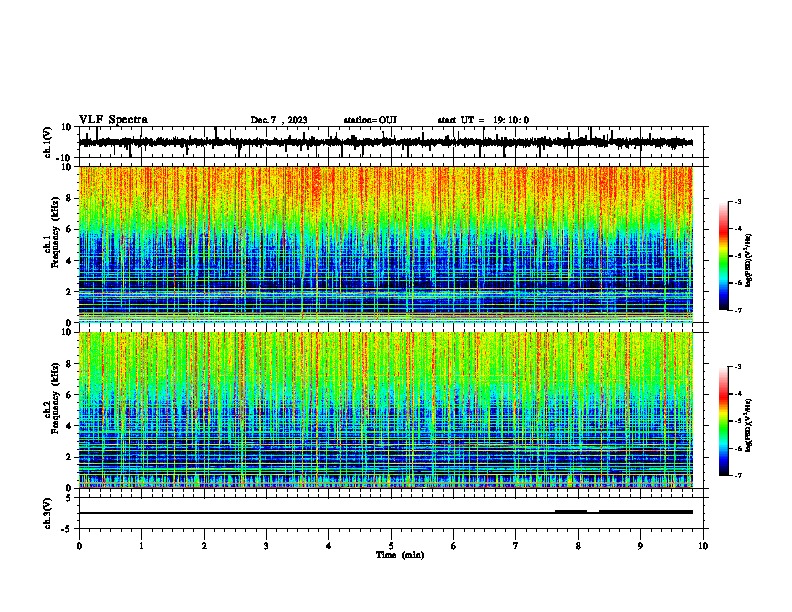Click the "-7" label on ch.2 color scale
The height and width of the screenshot is (612, 792).
coord(737,475)
